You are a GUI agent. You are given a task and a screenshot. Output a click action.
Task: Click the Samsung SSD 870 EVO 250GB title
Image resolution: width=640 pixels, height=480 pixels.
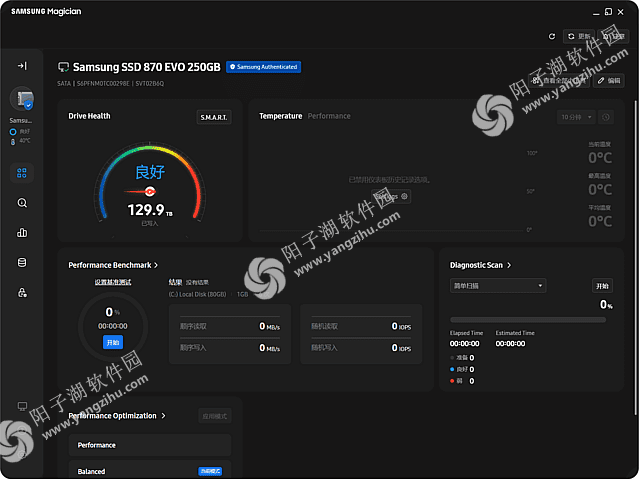pyautogui.click(x=147, y=67)
